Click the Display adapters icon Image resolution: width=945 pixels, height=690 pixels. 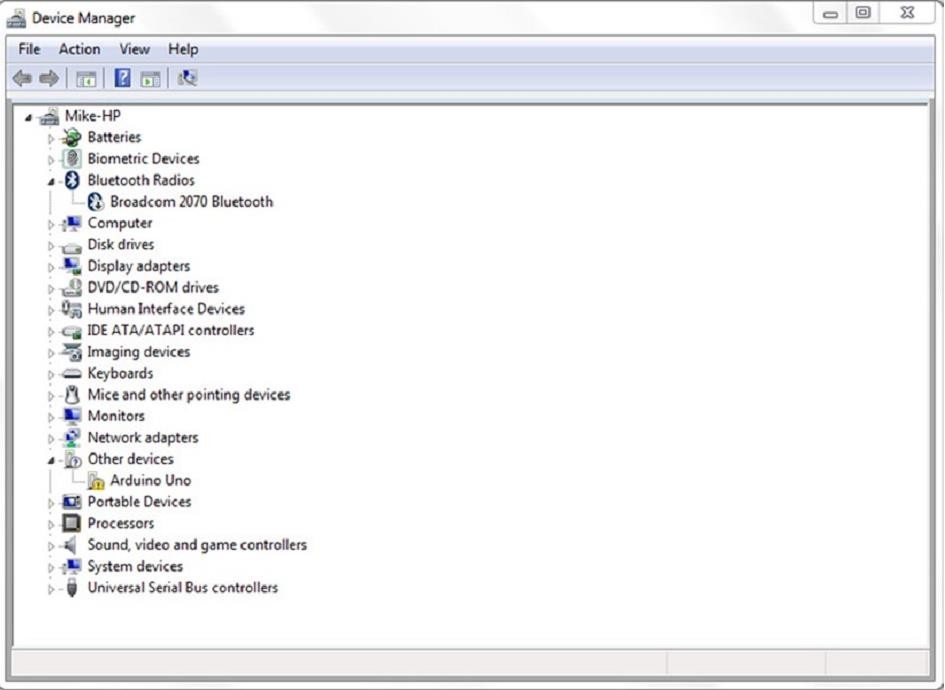click(x=72, y=266)
